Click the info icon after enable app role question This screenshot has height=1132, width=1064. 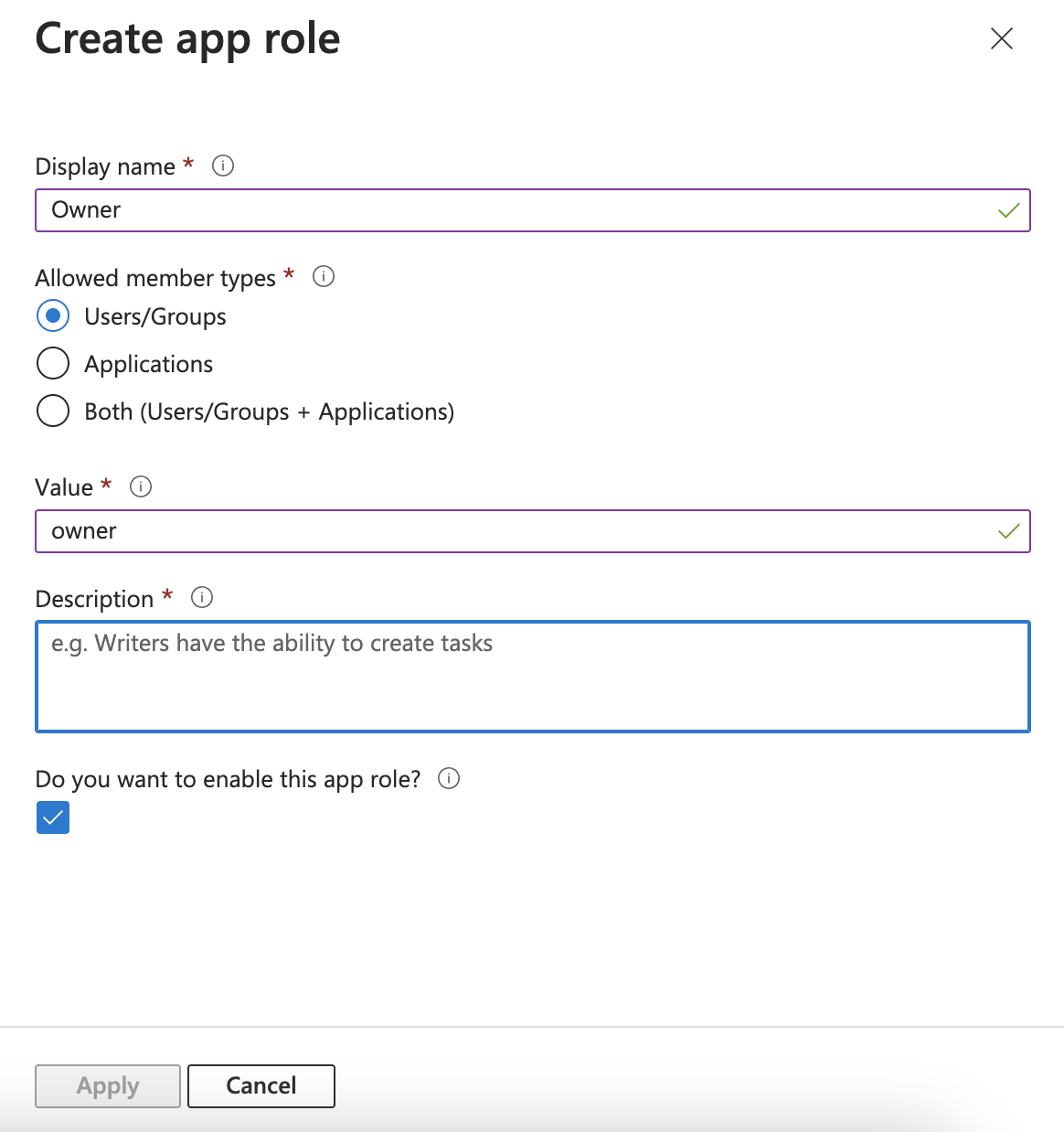(449, 779)
